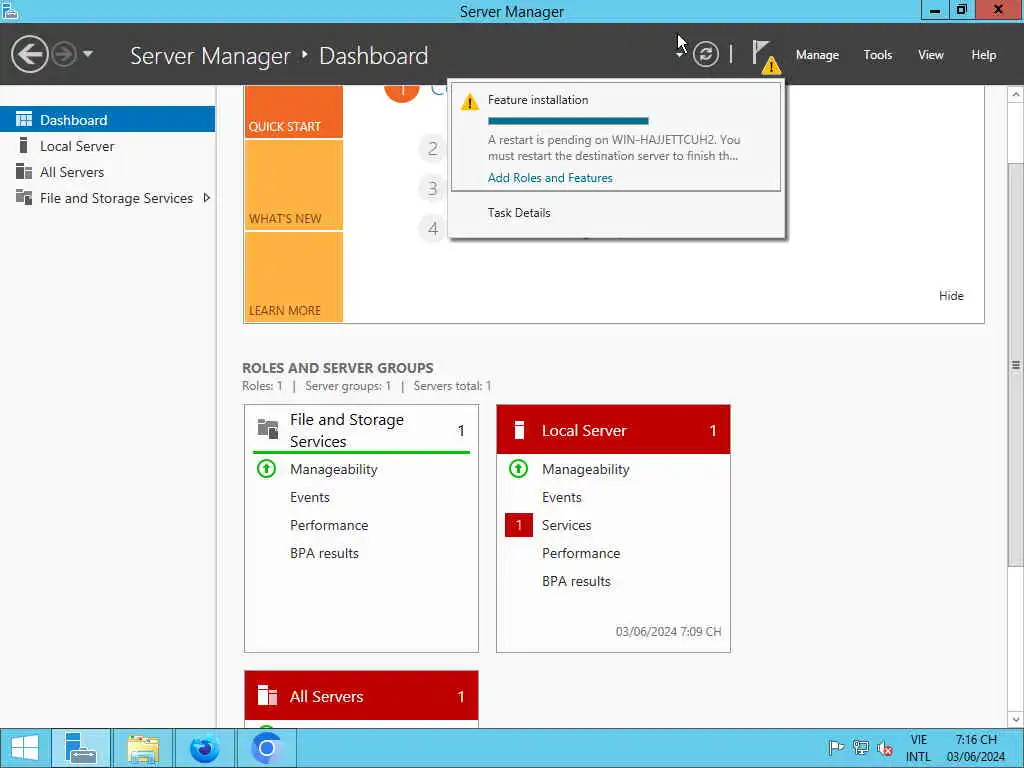The width and height of the screenshot is (1024, 768).
Task: Click step 3 circle in welcome tile
Action: point(432,189)
